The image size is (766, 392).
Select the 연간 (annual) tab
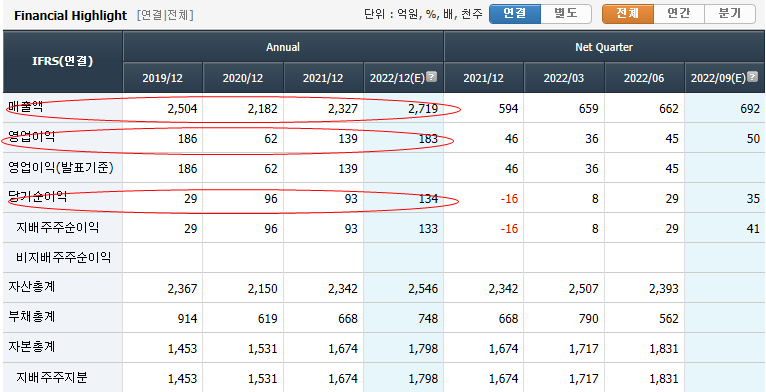pyautogui.click(x=679, y=14)
